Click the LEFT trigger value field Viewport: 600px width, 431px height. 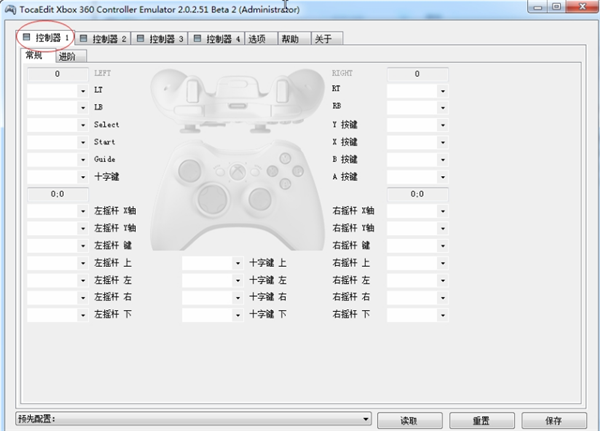pos(58,74)
